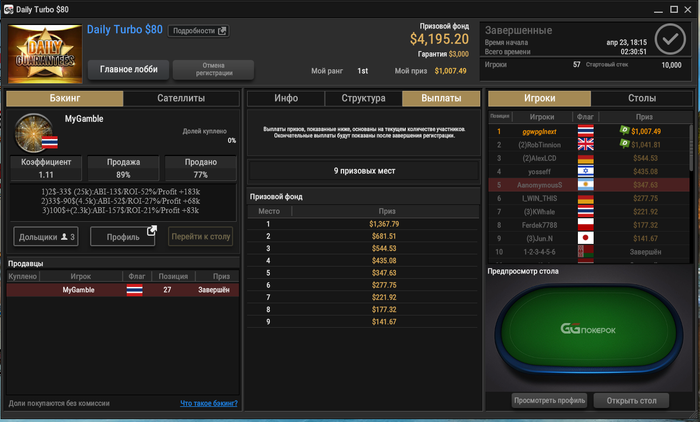This screenshot has height=422, width=700.
Task: Select player (3)Jun.N row
Action: click(x=589, y=238)
